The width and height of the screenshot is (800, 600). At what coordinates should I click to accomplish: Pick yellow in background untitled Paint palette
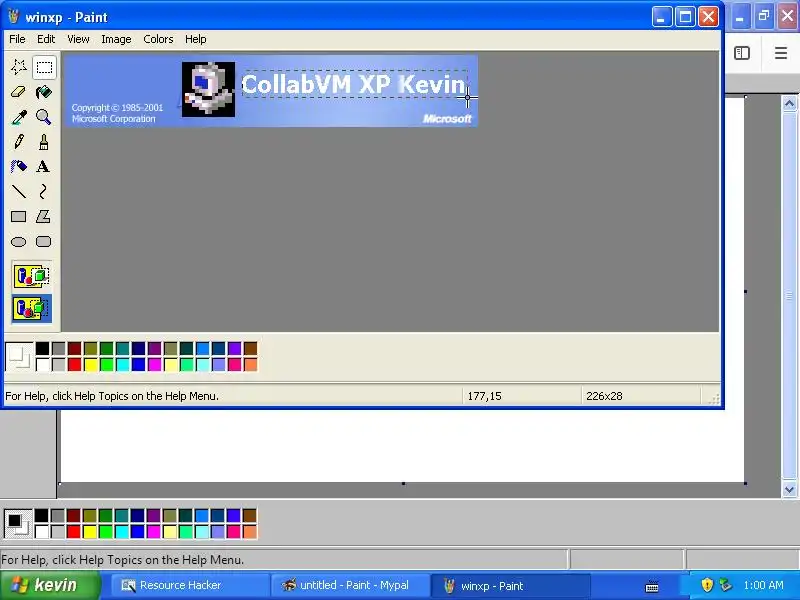click(x=90, y=532)
